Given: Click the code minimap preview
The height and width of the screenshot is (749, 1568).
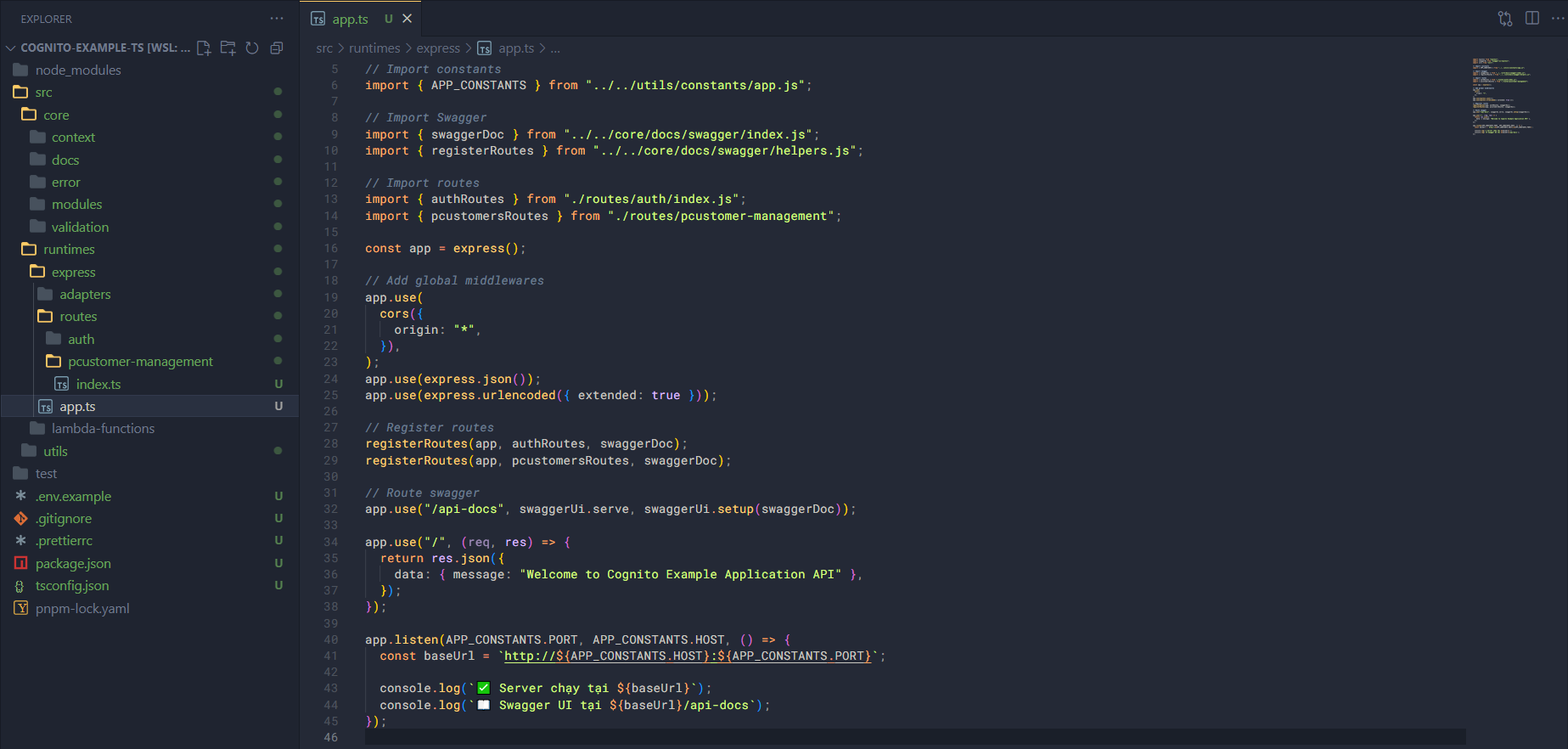Looking at the screenshot, I should click(1503, 95).
